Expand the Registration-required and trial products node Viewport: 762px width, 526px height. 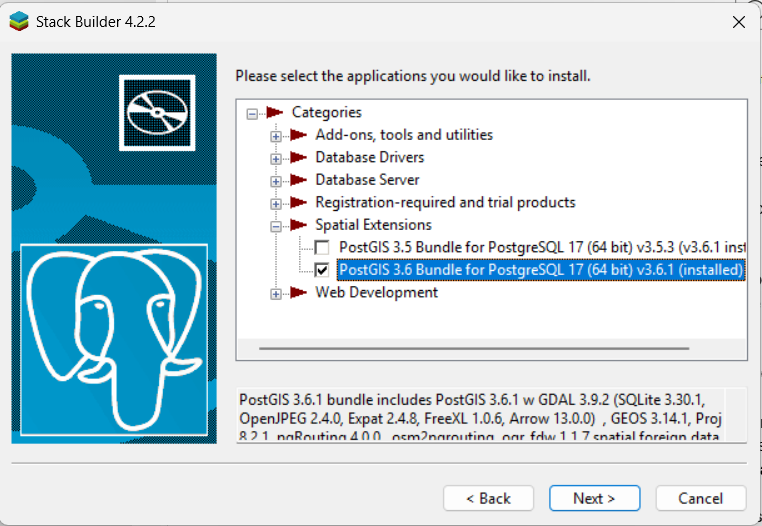(276, 203)
